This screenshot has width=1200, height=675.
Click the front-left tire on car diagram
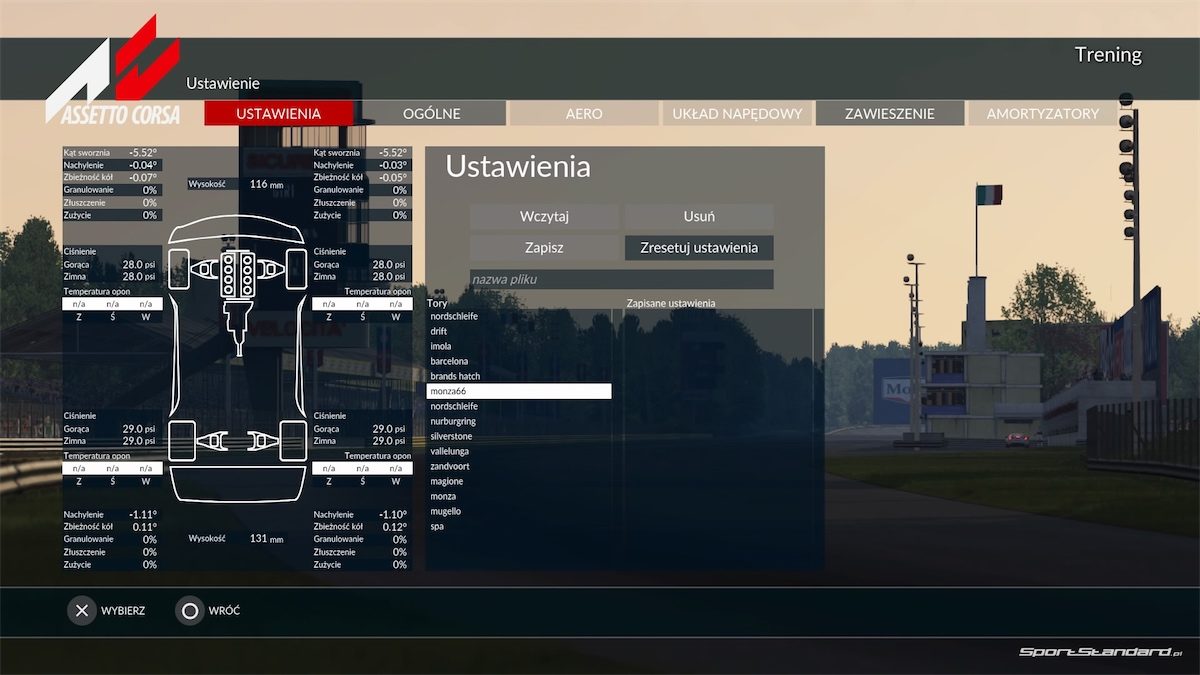[x=180, y=269]
